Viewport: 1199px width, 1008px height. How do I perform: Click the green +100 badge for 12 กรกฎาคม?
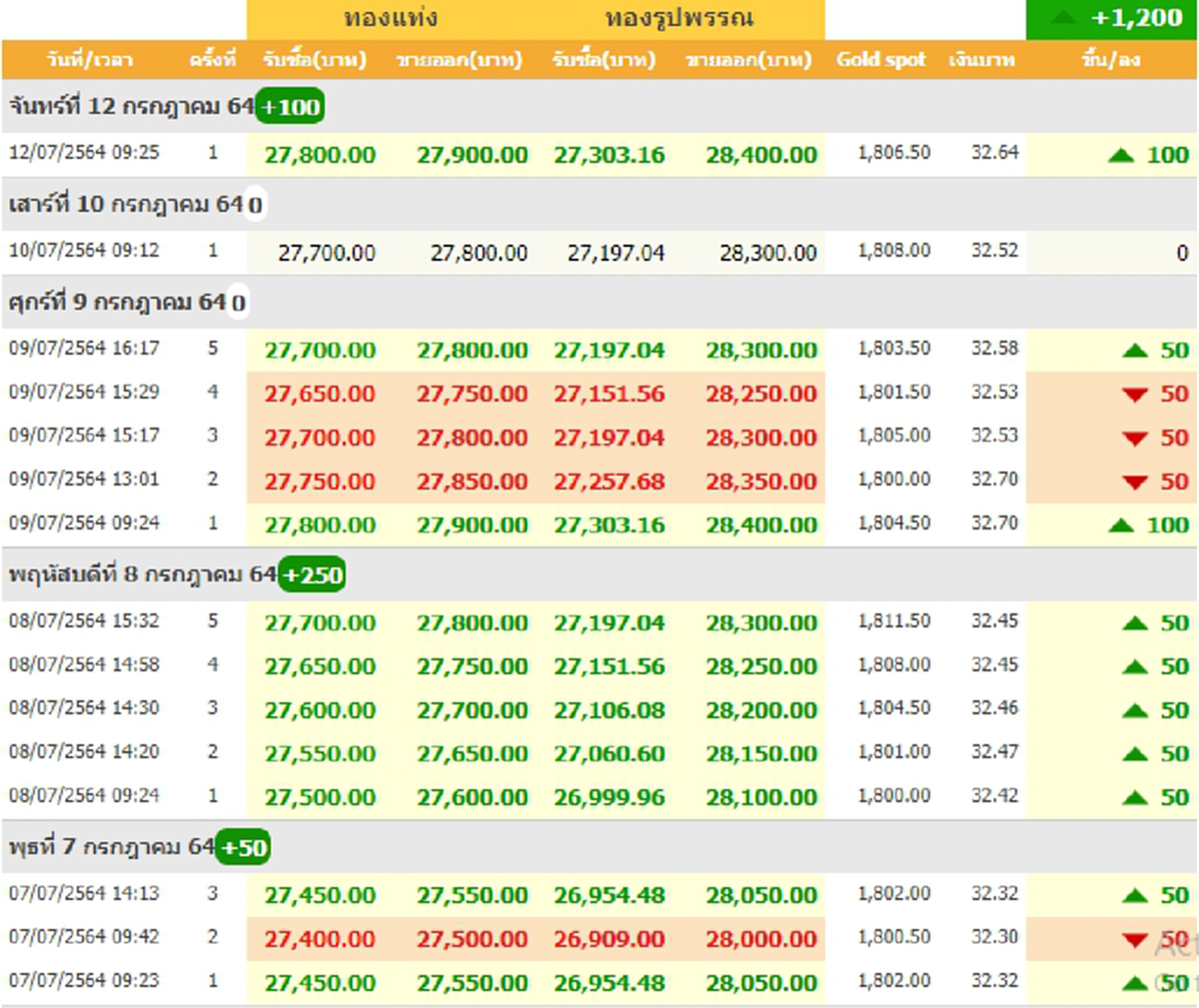[290, 106]
